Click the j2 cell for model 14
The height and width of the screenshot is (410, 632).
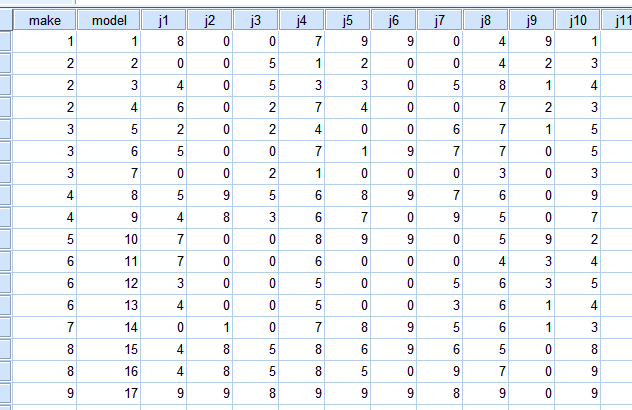click(210, 327)
